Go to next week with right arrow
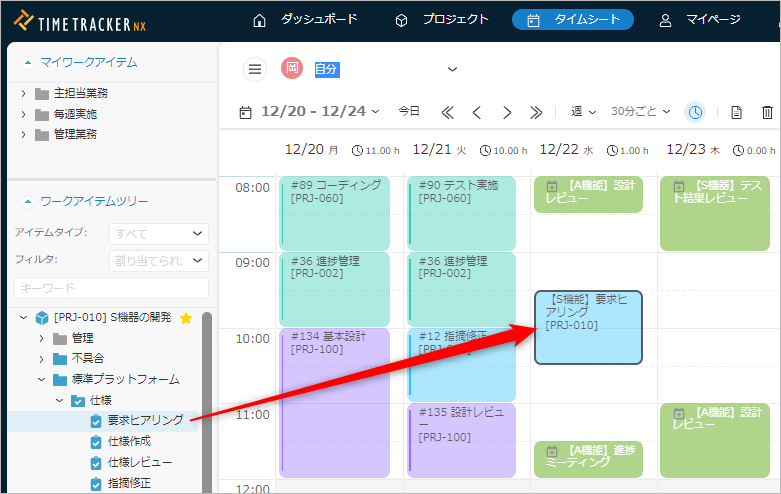The width and height of the screenshot is (781, 494). 507,112
